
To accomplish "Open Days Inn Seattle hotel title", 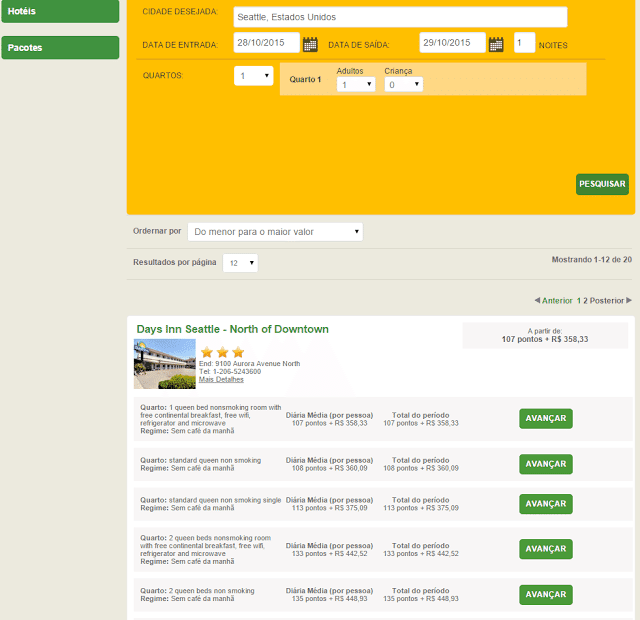I will [x=232, y=329].
